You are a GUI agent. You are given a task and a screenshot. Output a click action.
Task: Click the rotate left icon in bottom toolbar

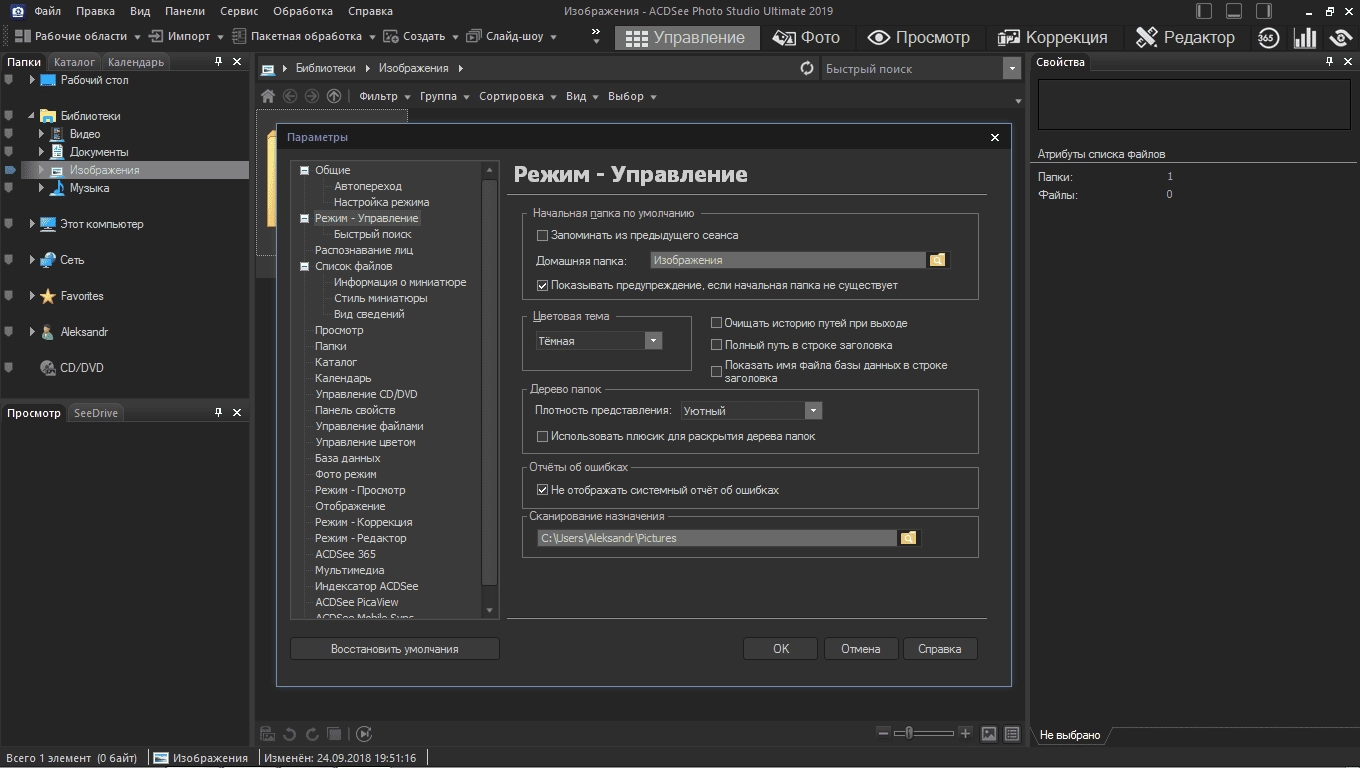click(x=290, y=734)
